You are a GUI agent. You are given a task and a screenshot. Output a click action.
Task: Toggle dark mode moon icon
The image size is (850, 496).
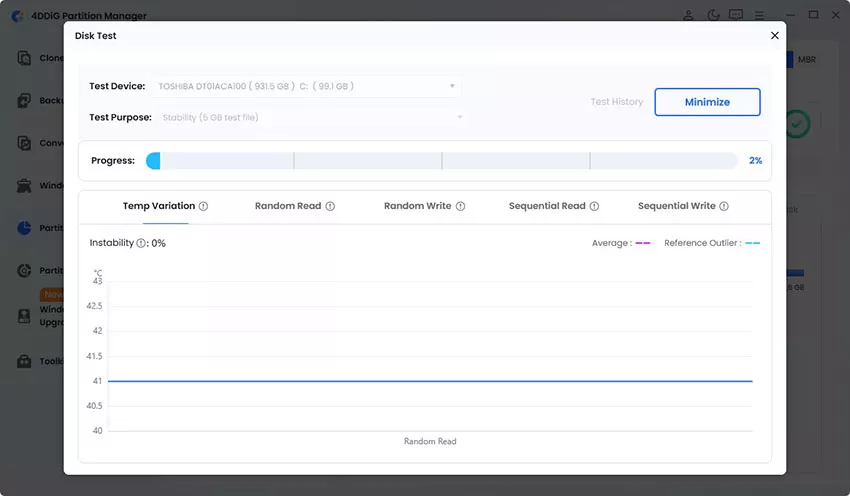pos(713,15)
